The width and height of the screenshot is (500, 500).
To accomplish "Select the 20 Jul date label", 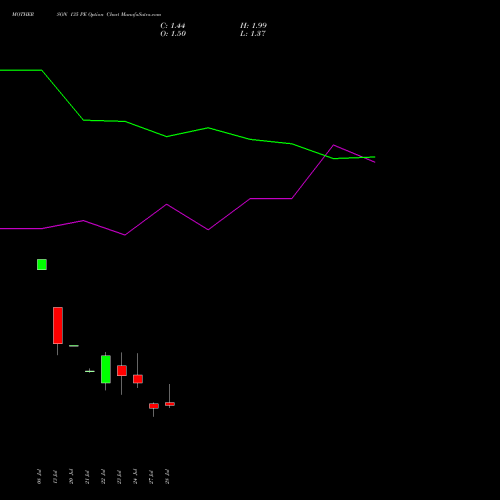I will [x=71, y=477].
